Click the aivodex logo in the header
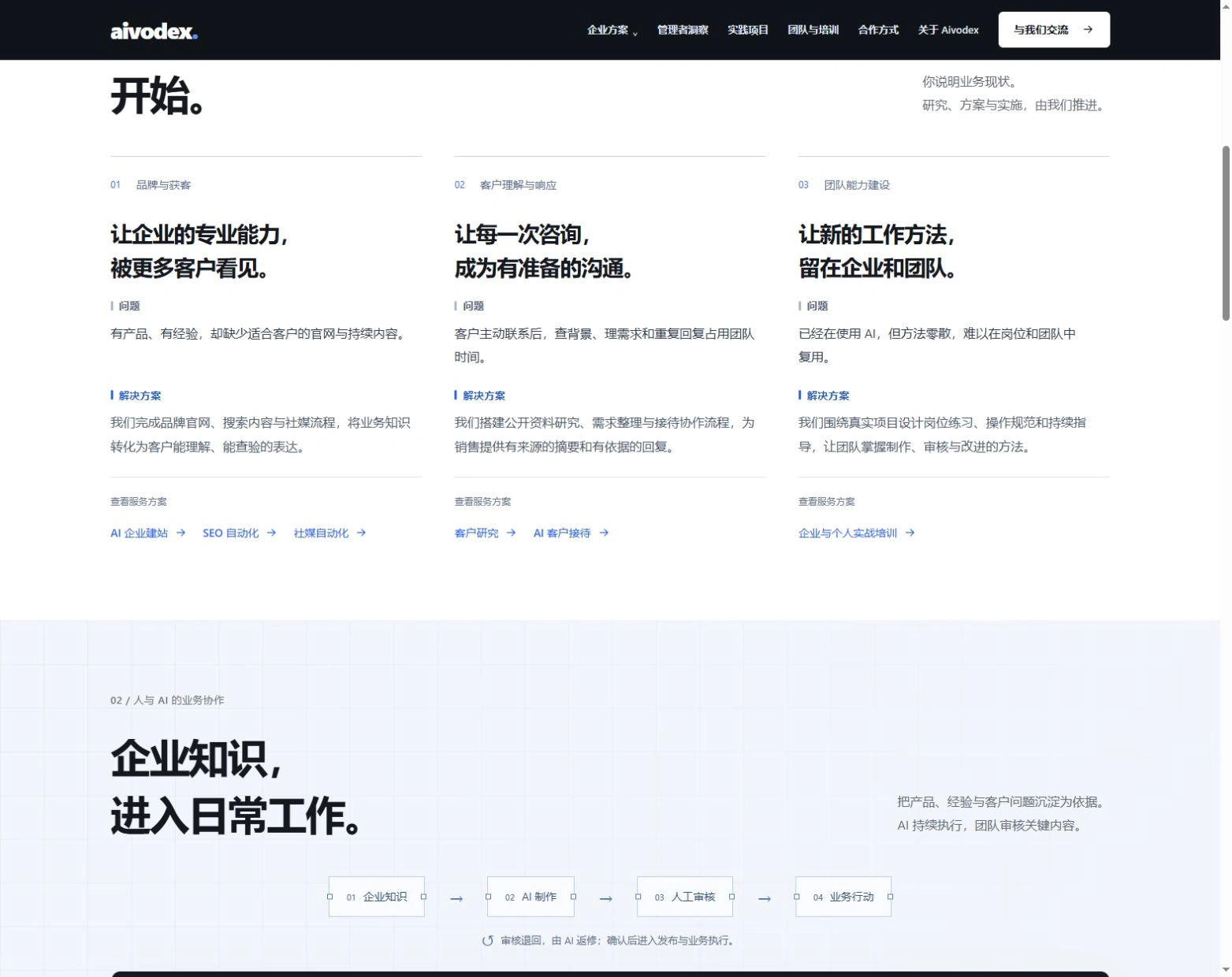 (154, 31)
